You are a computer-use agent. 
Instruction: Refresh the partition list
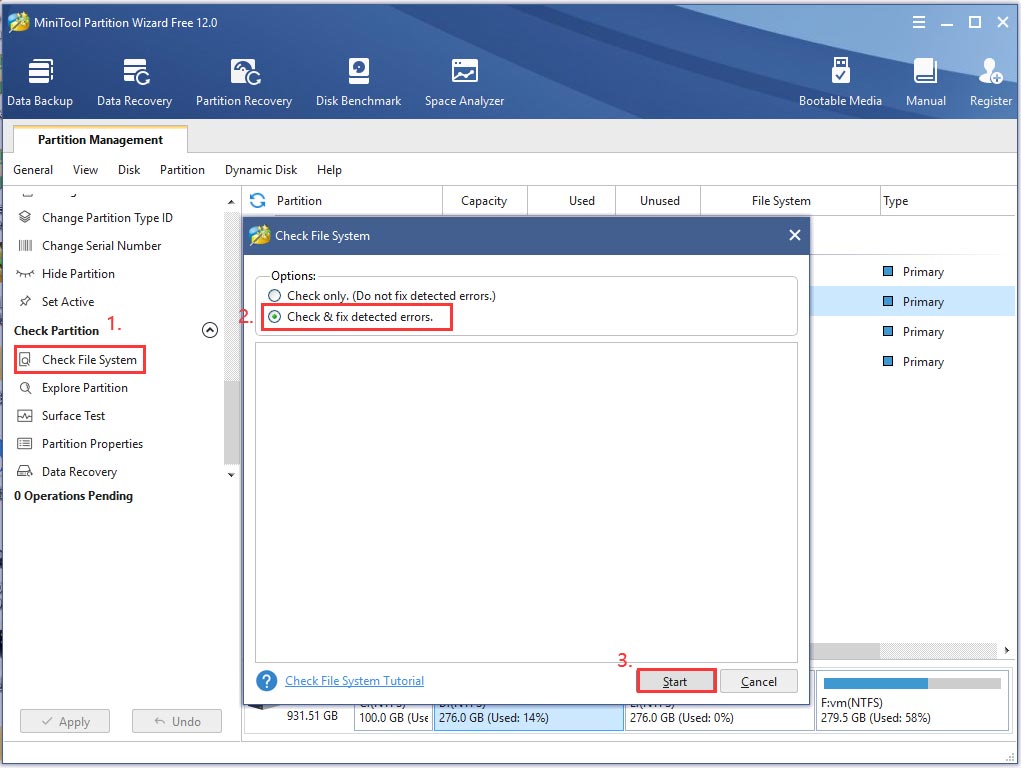(258, 201)
